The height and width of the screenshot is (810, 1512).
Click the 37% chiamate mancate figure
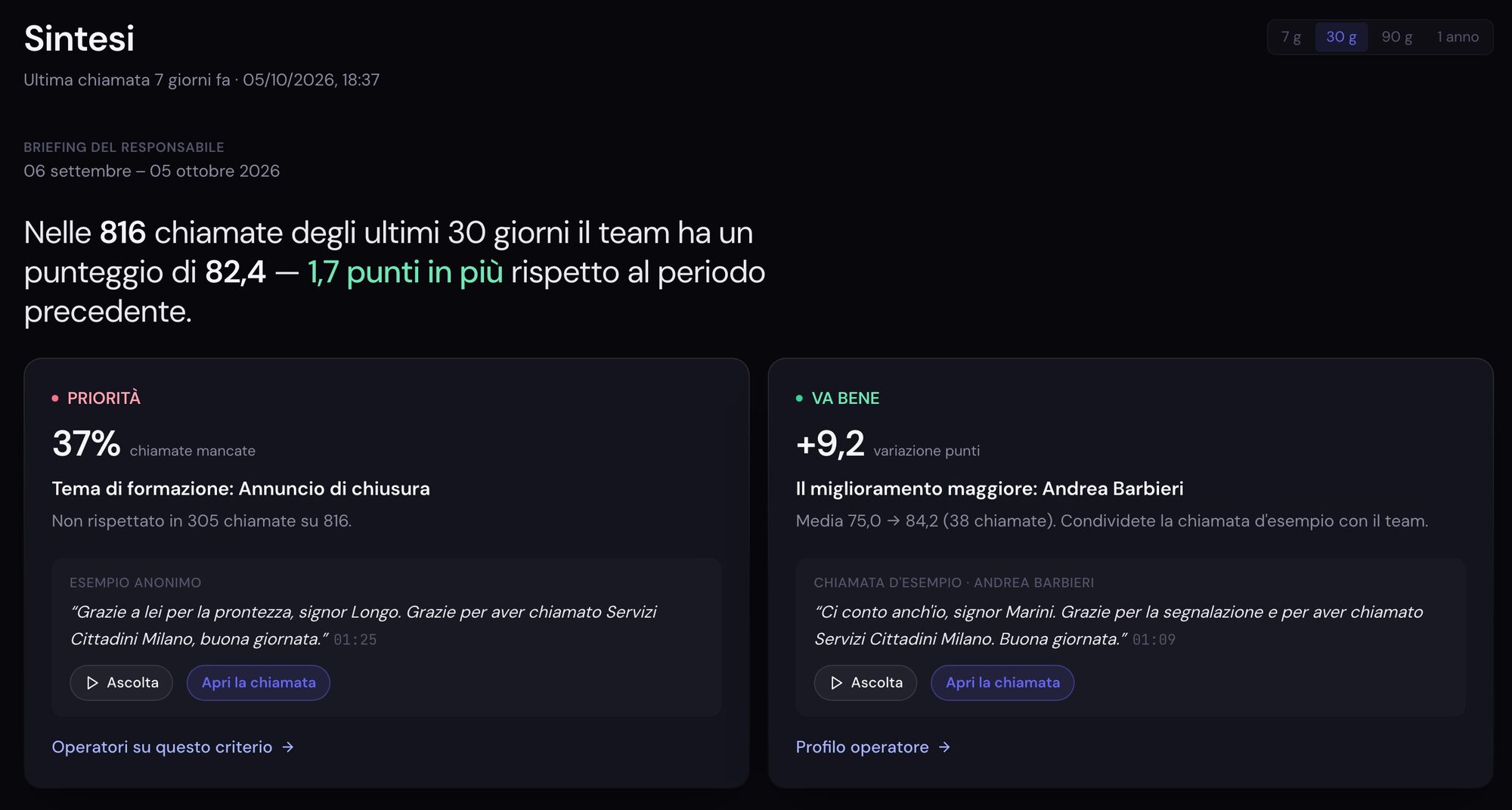tap(153, 444)
